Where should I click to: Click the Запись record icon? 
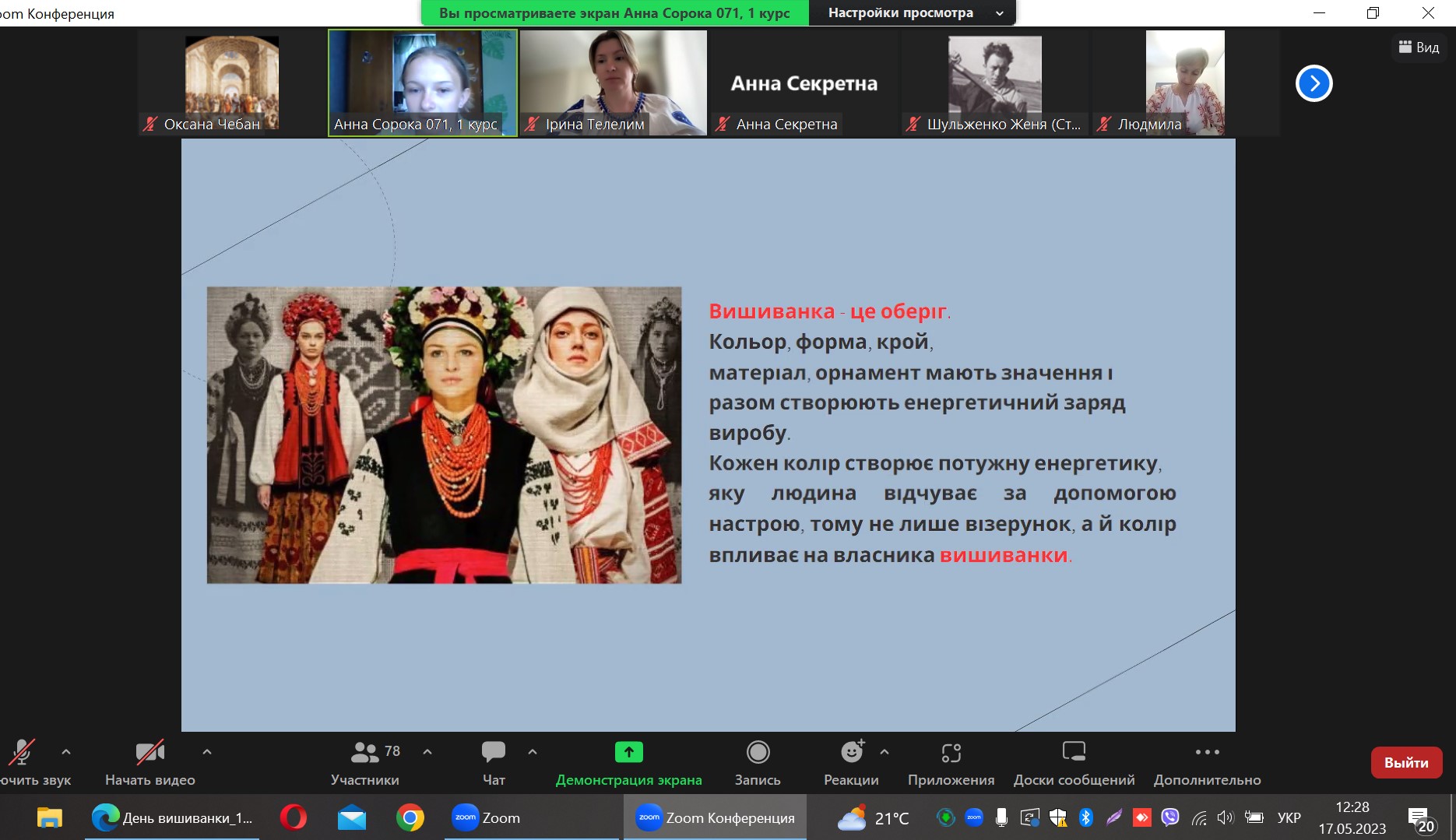(x=758, y=753)
